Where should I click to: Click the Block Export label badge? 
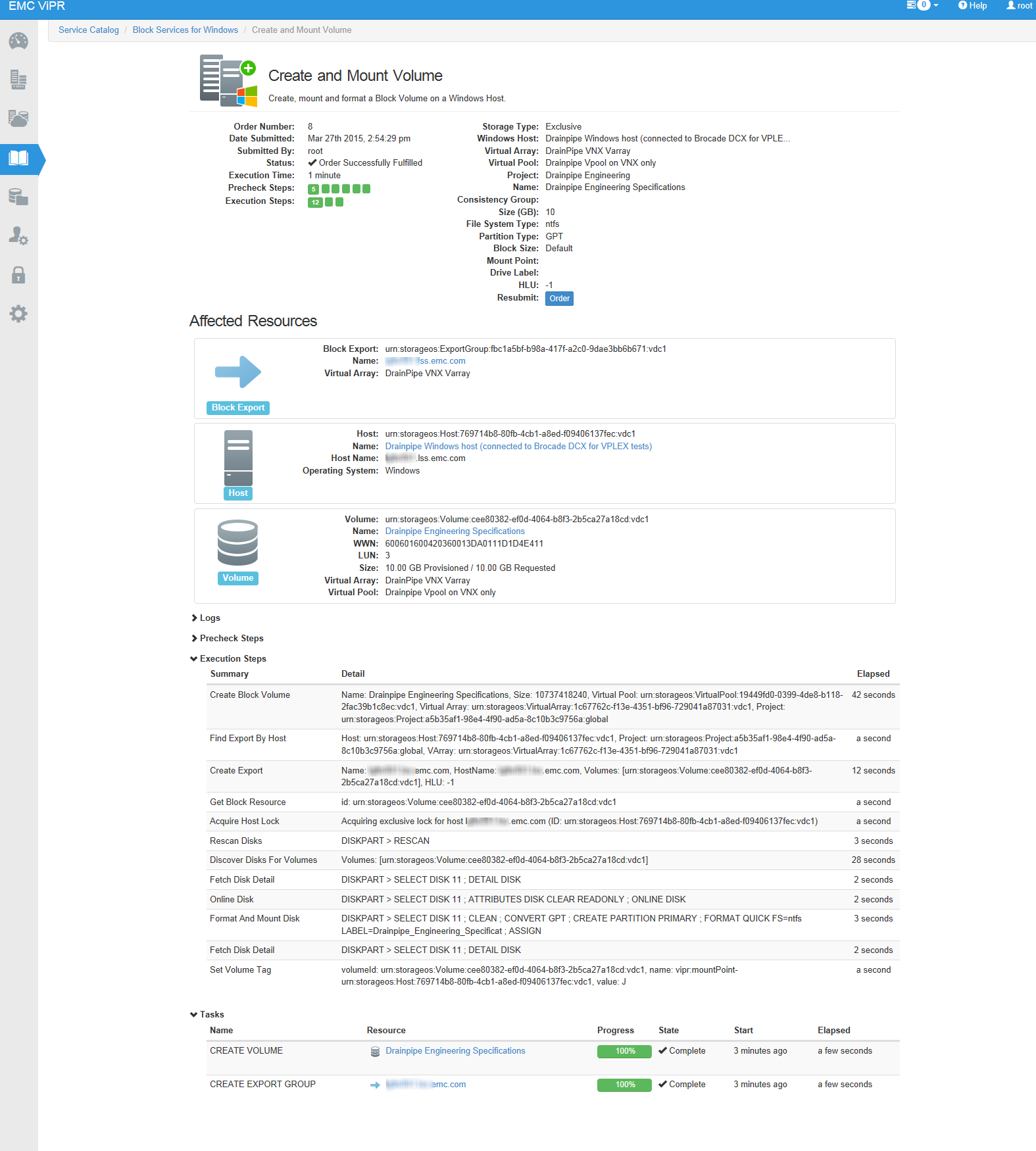coord(238,408)
